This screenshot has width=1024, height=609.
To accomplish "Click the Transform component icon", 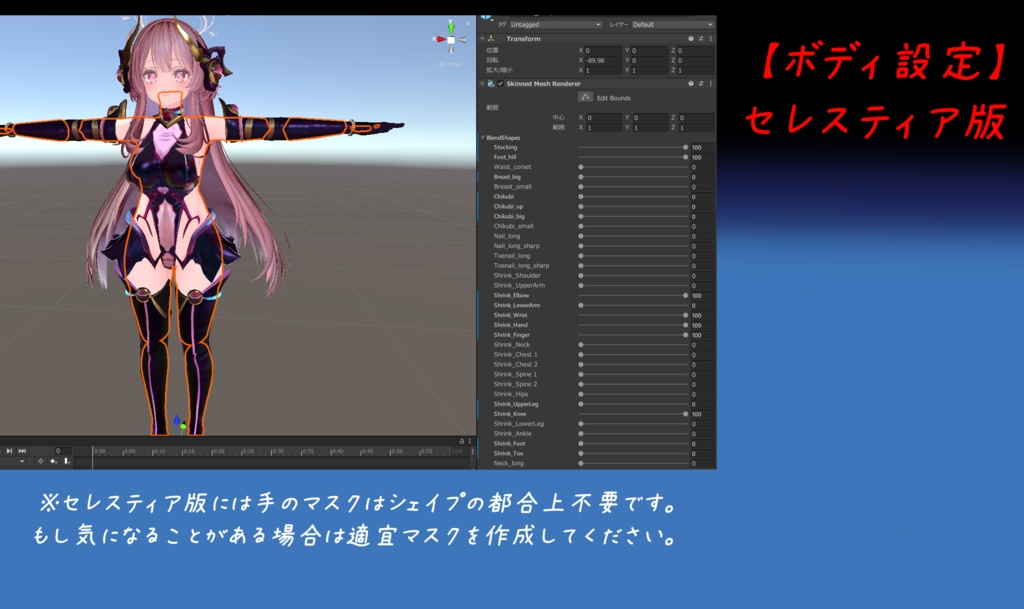I will (x=491, y=39).
